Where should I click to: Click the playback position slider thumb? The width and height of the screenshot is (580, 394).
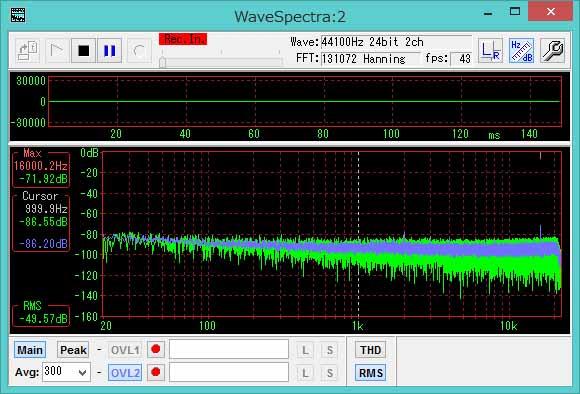pos(162,63)
